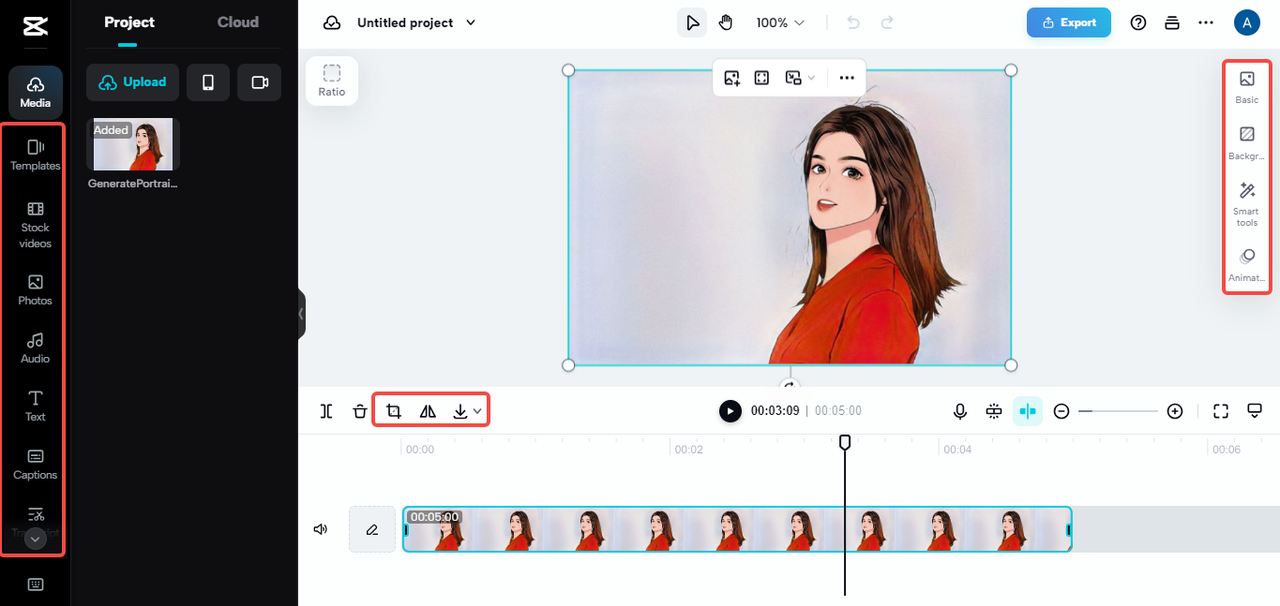Click the timeline zoom slider
The image size is (1280, 606).
coord(1118,411)
